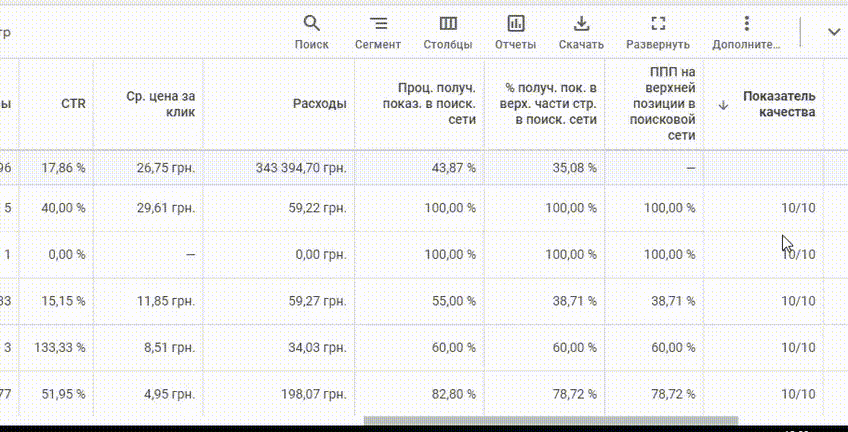Click the horizontal scrollbar thumb

551,420
